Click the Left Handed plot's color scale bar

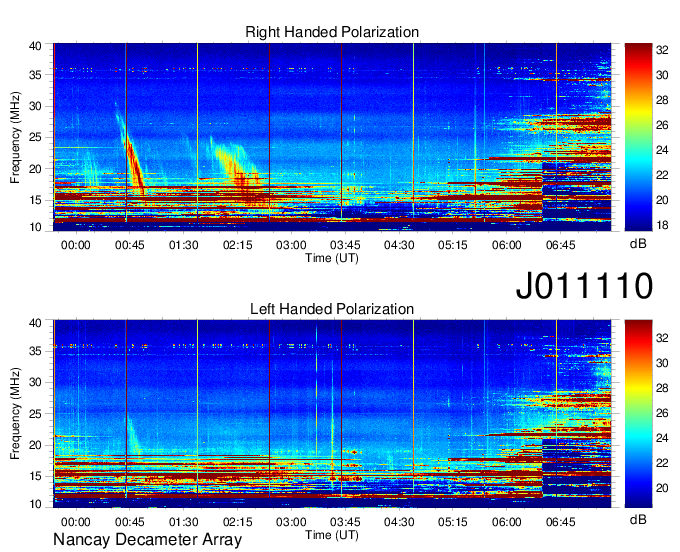[x=638, y=414]
